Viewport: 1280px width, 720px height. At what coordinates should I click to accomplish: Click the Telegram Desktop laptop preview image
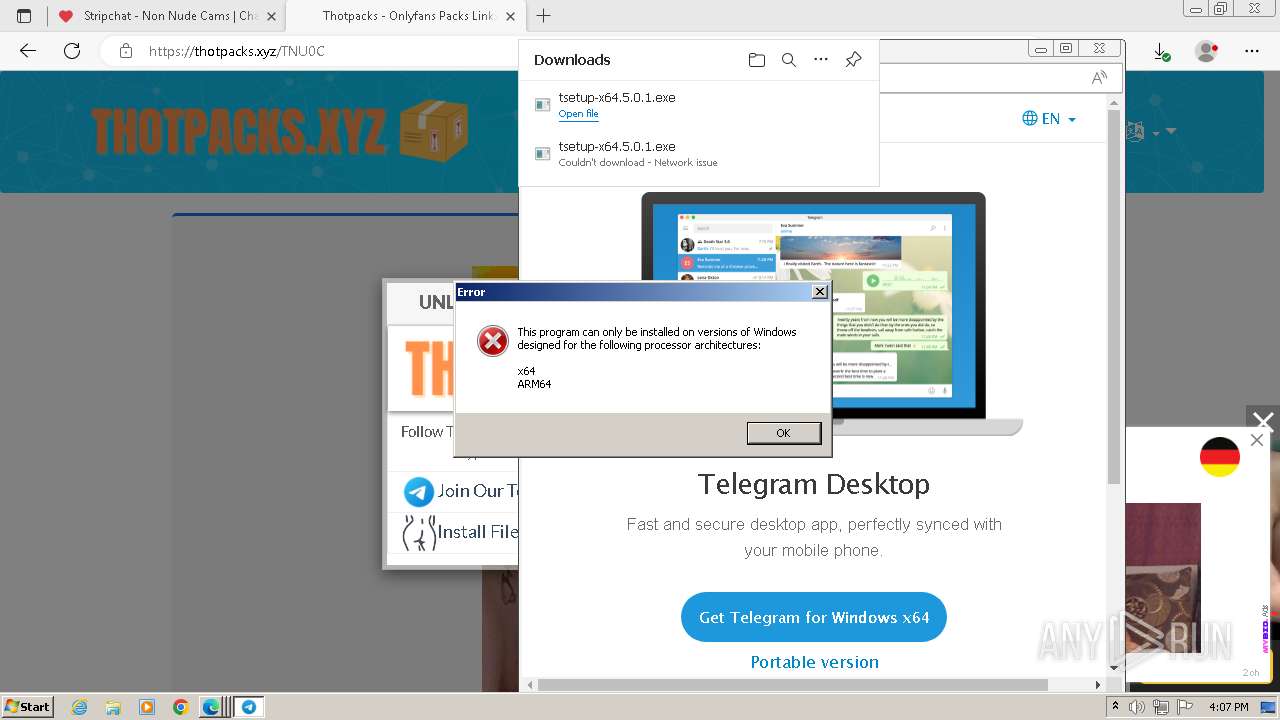pos(814,313)
